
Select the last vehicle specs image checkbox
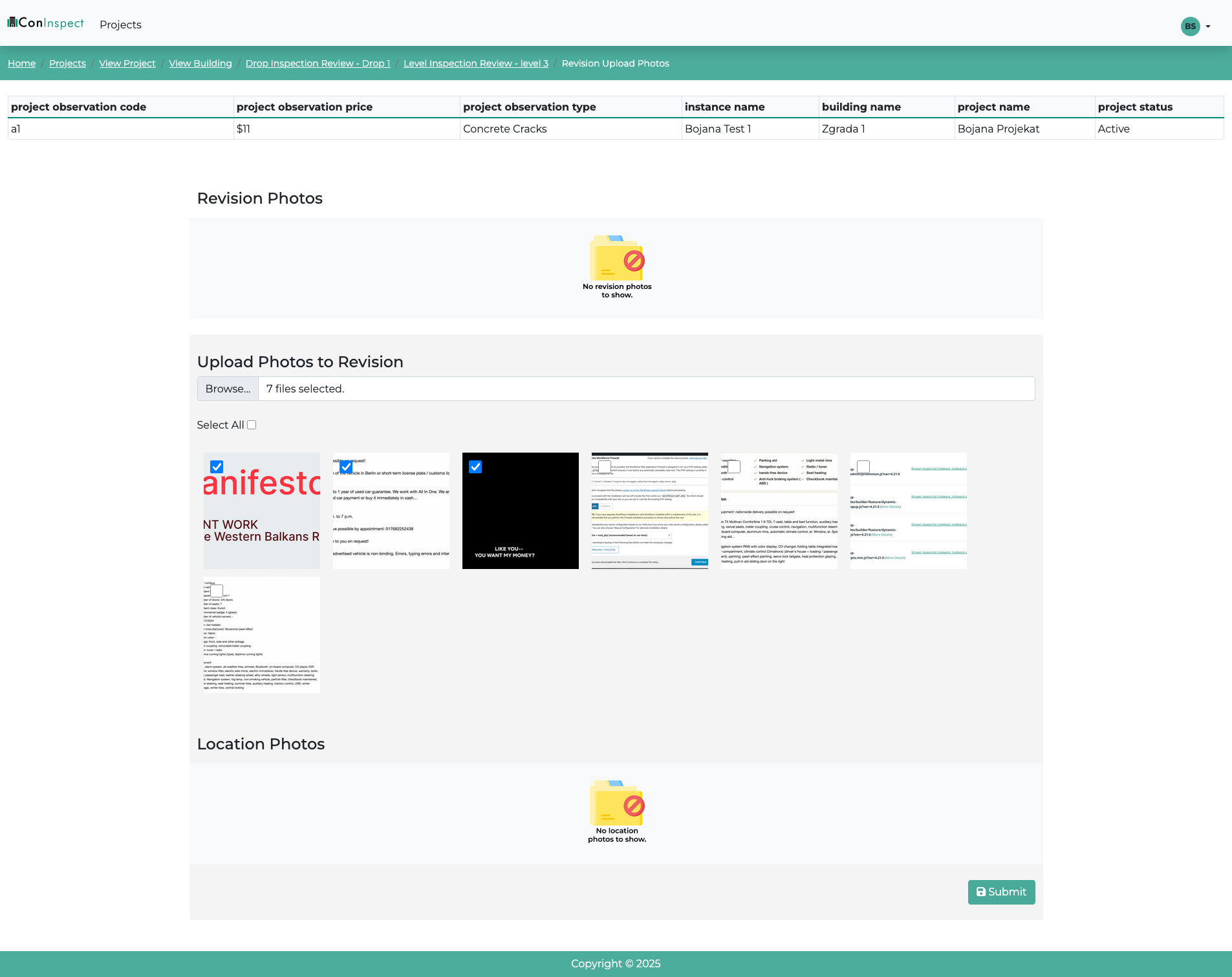(217, 591)
